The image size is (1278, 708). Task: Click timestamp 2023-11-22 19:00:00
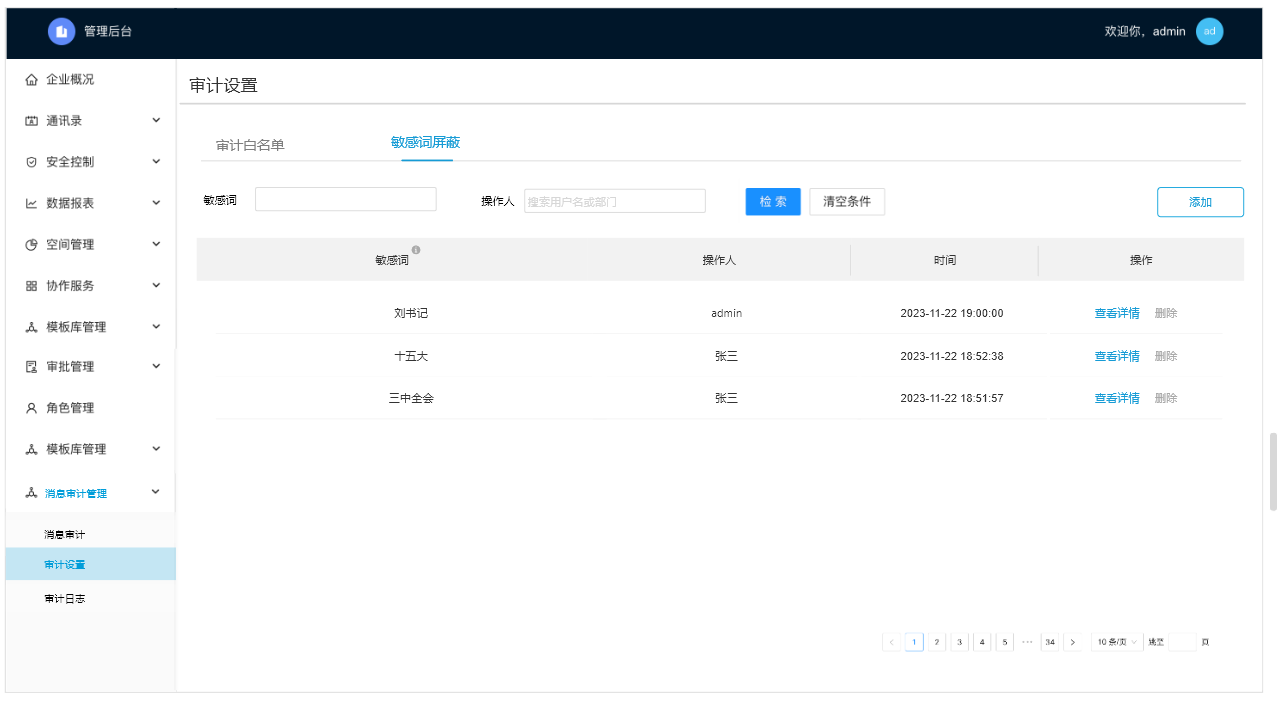[x=952, y=313]
